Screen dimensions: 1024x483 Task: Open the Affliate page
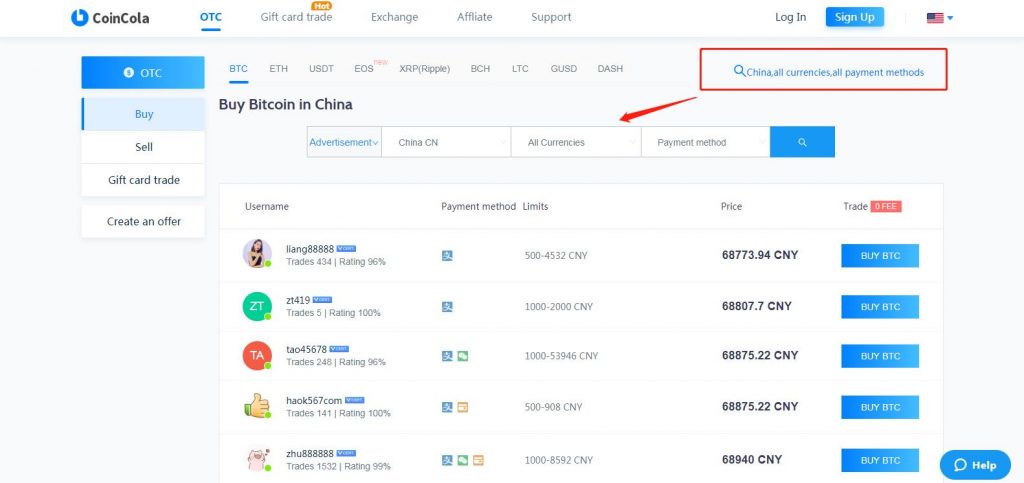coord(475,17)
